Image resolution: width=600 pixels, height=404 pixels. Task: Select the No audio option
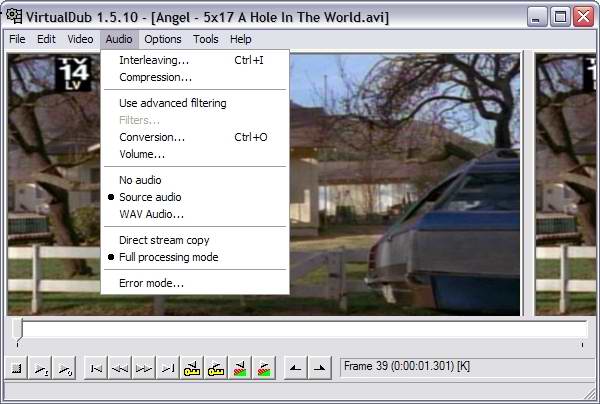pos(195,180)
